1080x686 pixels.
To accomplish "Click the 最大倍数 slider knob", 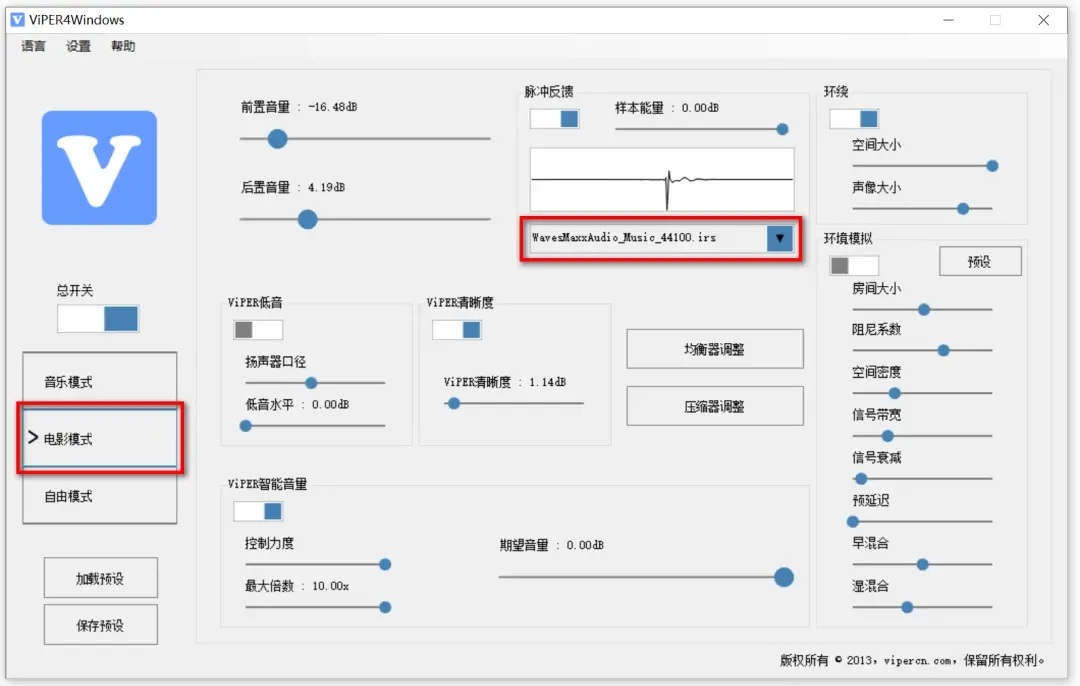I will [x=385, y=607].
